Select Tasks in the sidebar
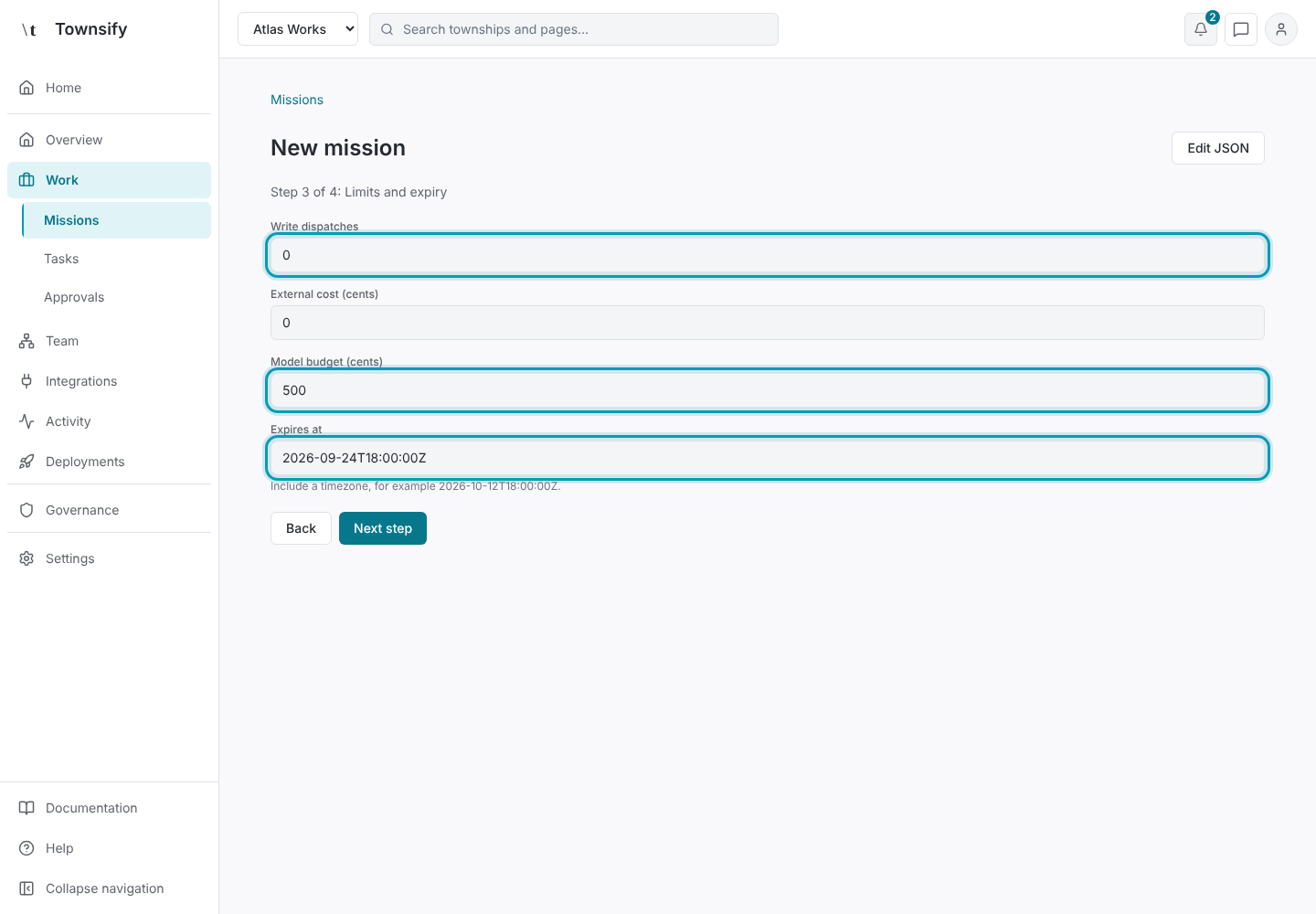 [117, 259]
